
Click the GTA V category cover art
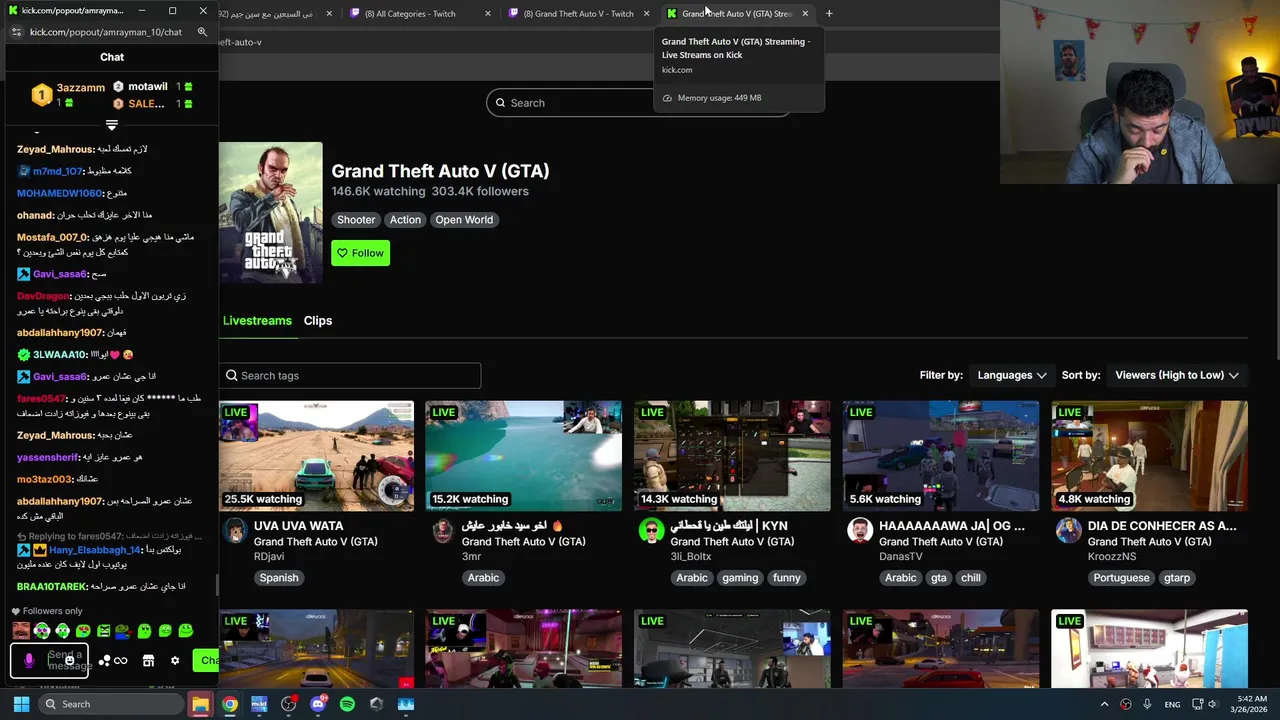point(271,213)
